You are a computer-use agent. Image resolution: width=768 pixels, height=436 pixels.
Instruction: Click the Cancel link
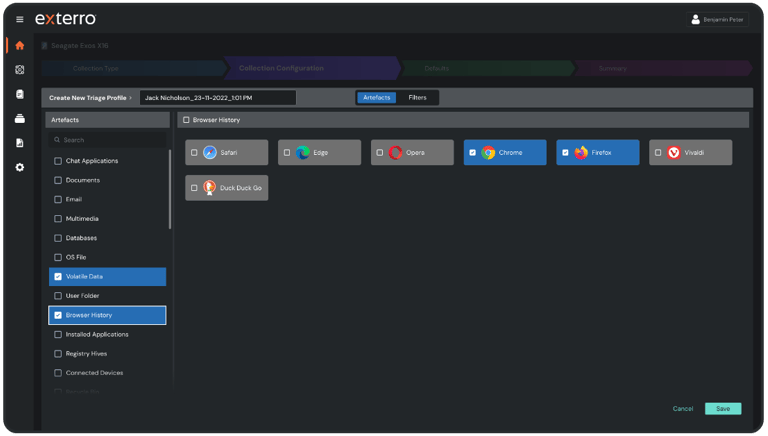pyautogui.click(x=683, y=409)
